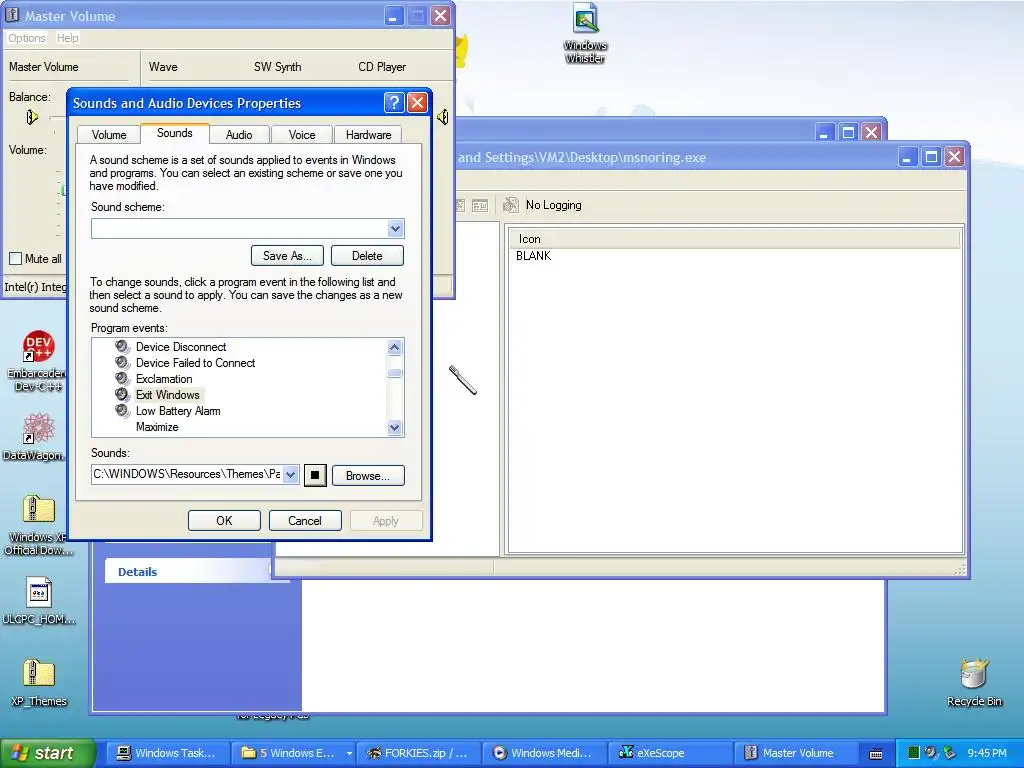Open Embarcadero Dev-C++ desktop shortcut
The image size is (1024, 768).
click(x=37, y=360)
